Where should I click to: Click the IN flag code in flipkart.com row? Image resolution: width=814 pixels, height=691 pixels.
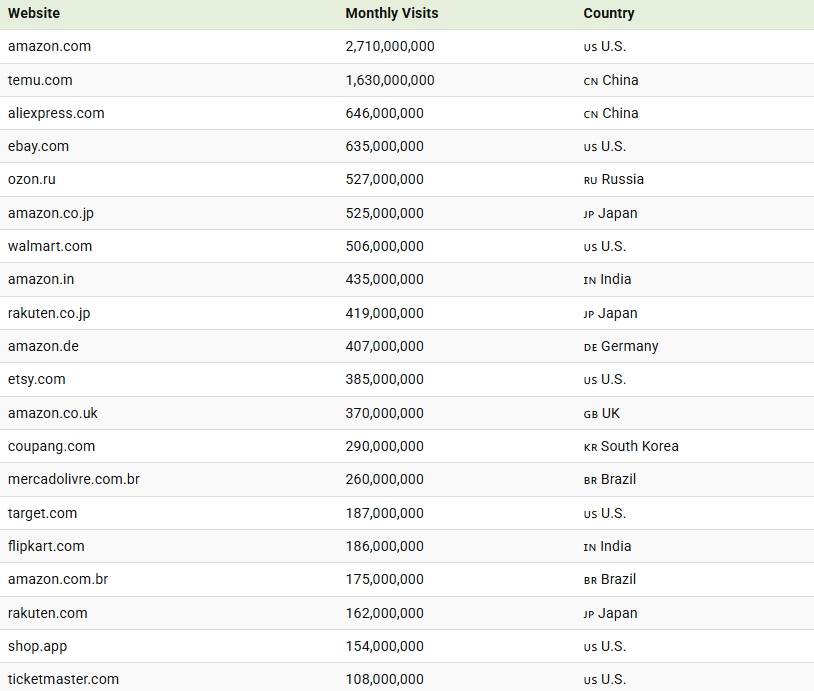590,547
